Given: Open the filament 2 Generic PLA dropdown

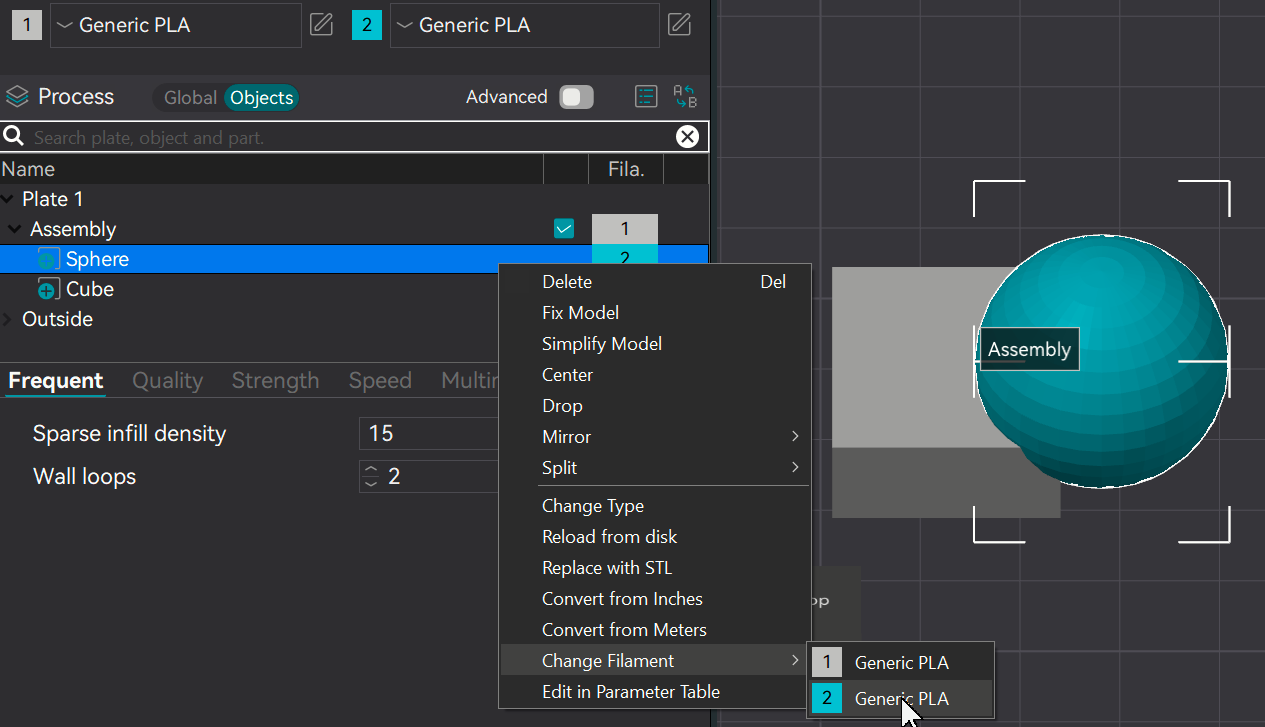Looking at the screenshot, I should pos(525,25).
